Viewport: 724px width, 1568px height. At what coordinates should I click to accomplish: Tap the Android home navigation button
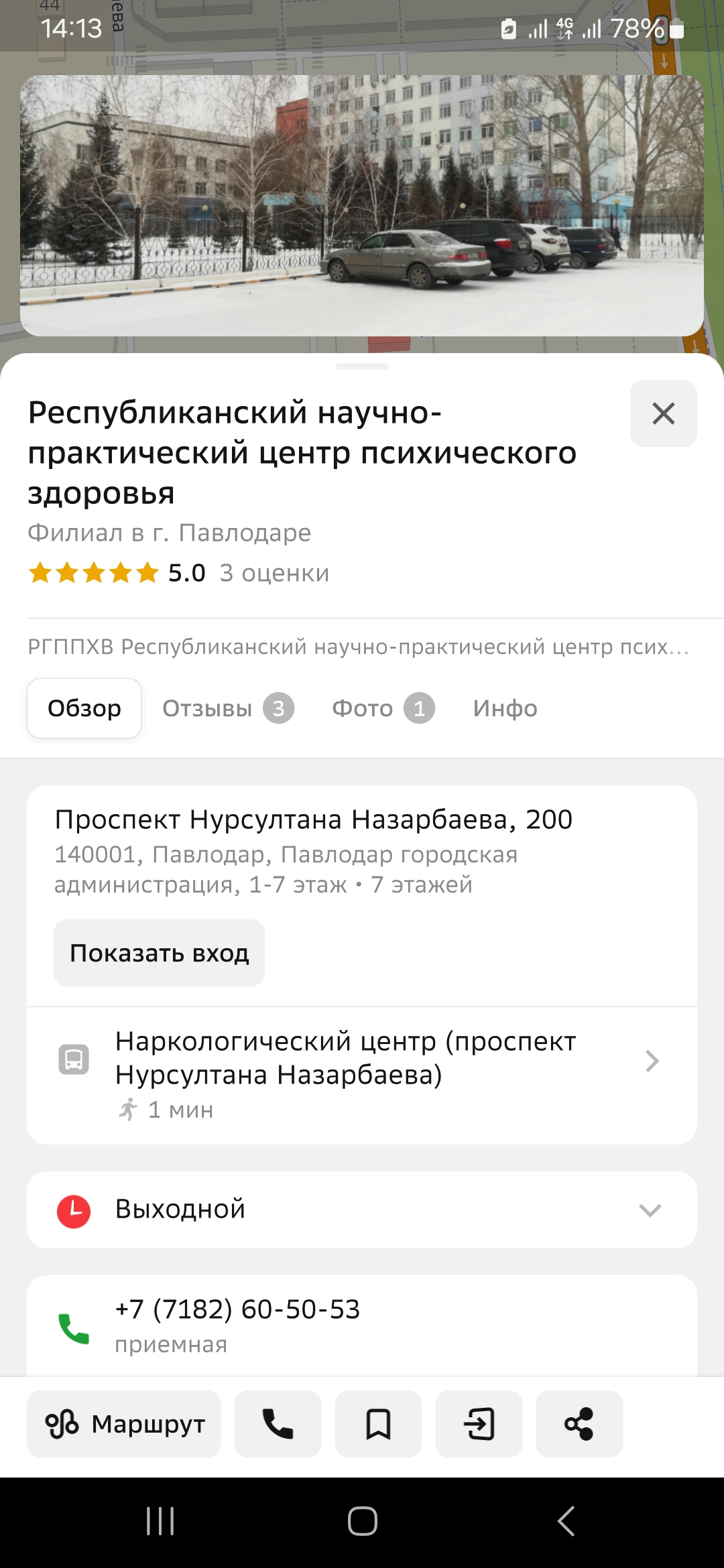(362, 1520)
